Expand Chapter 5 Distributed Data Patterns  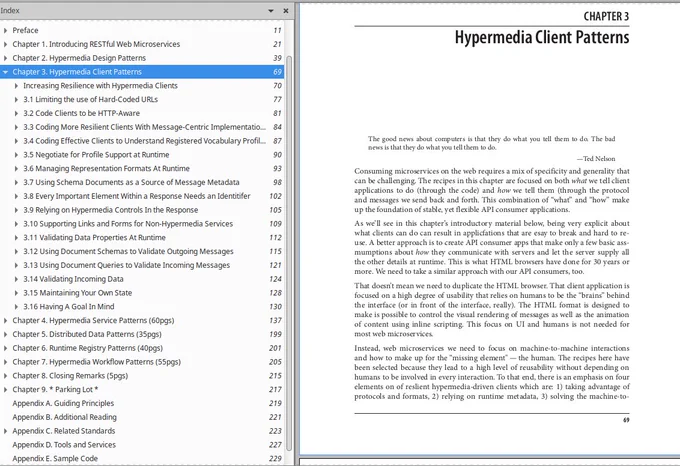click(5, 335)
